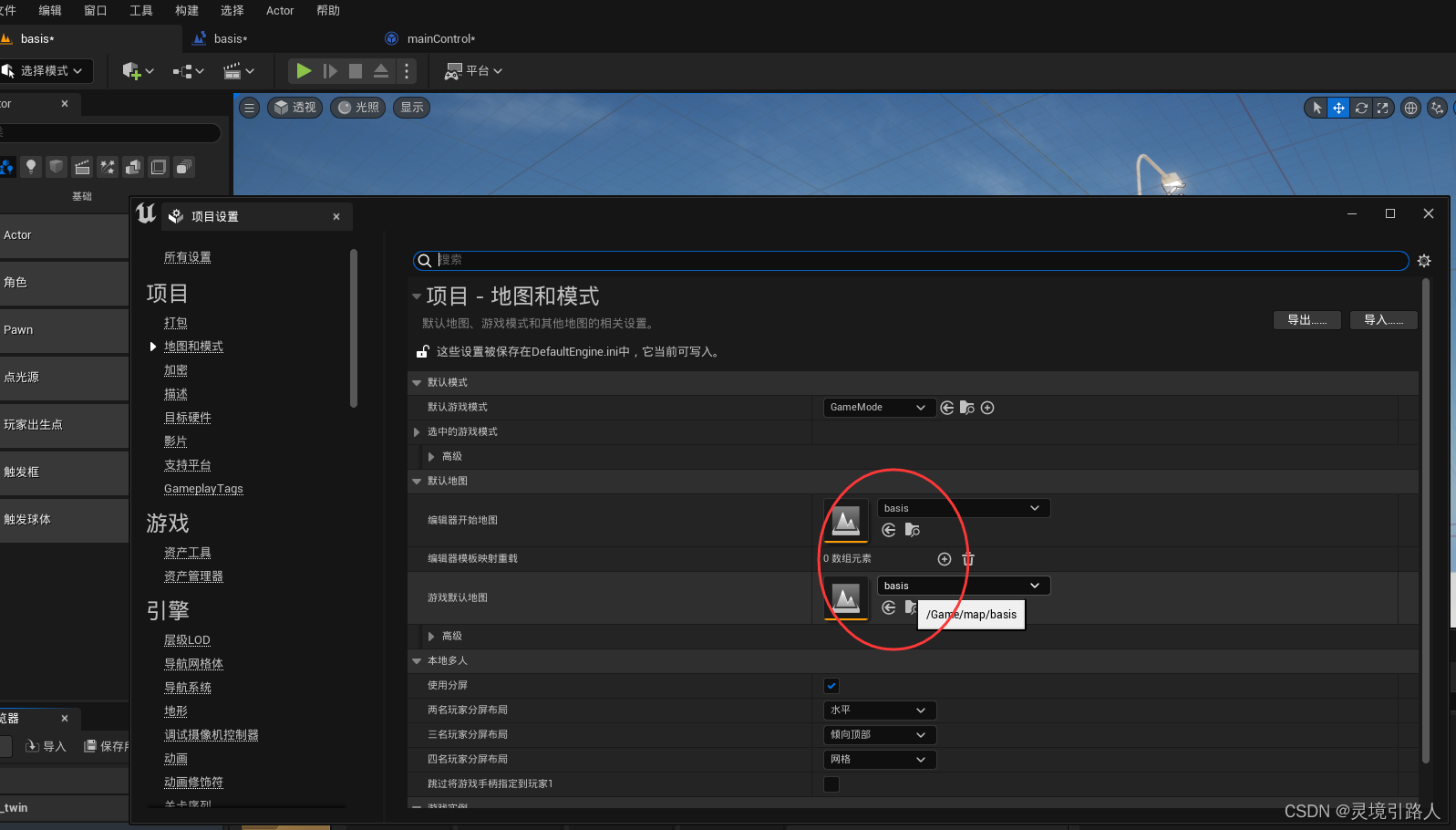Open 编辑器开始地图 basis dropdown
Viewport: 1456px width, 830px height.
tap(964, 508)
